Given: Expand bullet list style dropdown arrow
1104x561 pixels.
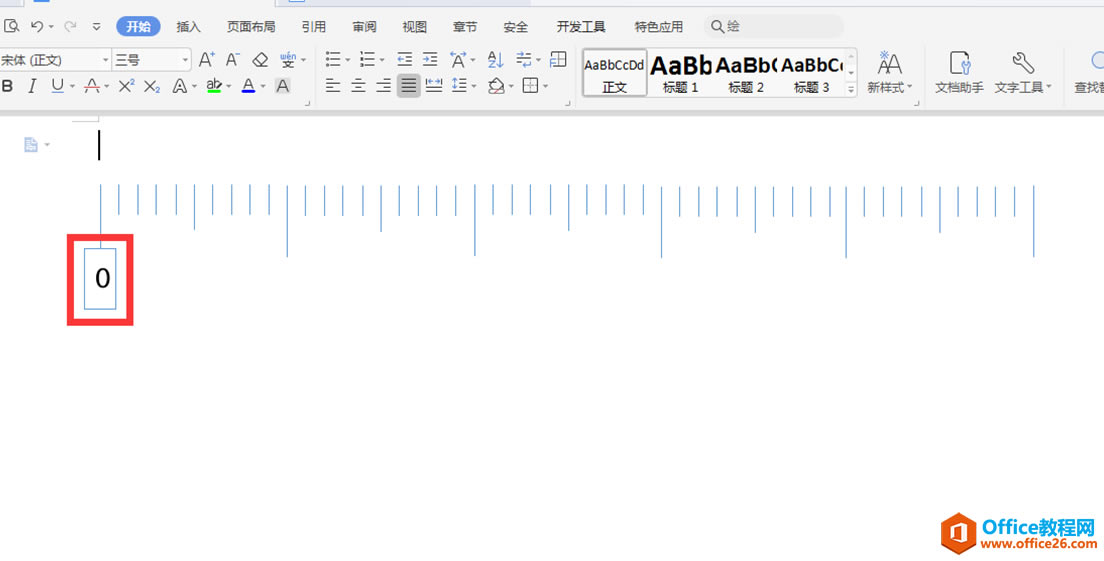Looking at the screenshot, I should [348, 60].
